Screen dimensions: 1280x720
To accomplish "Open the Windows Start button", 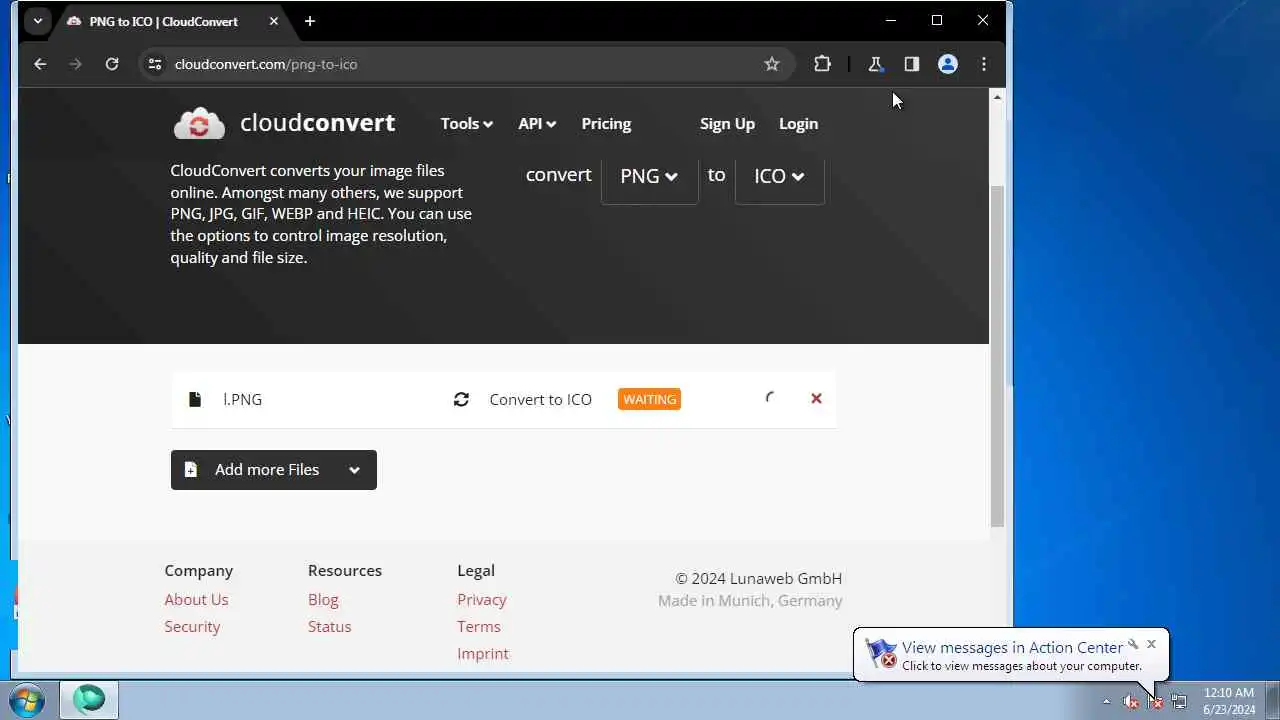I will pyautogui.click(x=27, y=700).
